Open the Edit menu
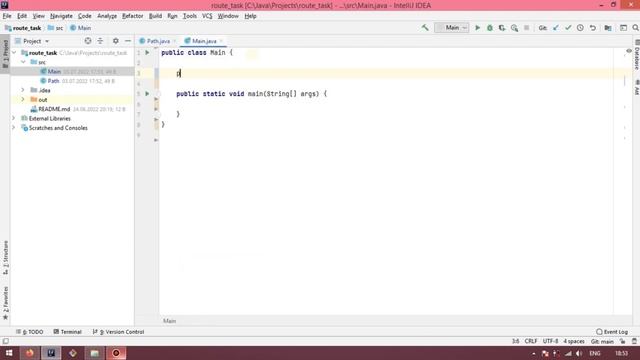640x360 pixels. 22,16
